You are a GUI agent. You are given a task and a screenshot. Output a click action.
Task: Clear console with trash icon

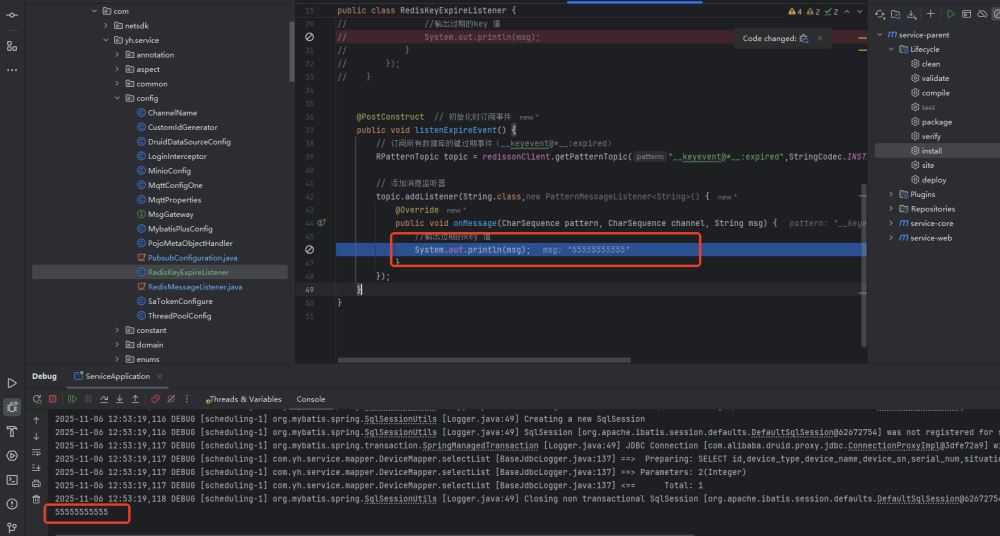(36, 499)
